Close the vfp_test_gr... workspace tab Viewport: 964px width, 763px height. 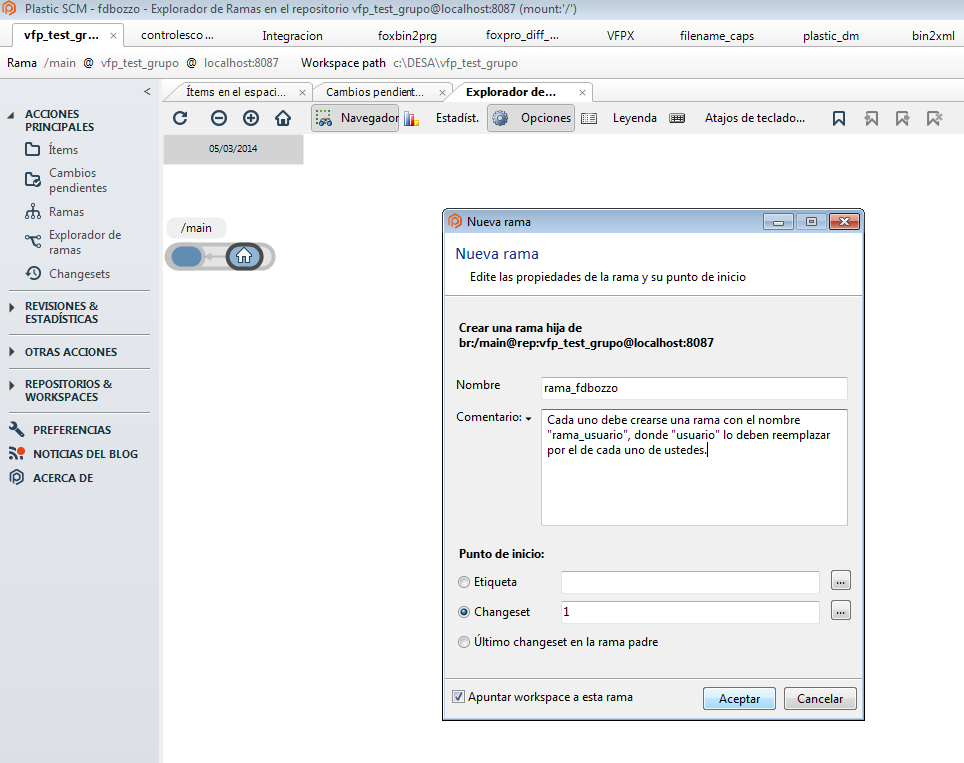tap(113, 36)
